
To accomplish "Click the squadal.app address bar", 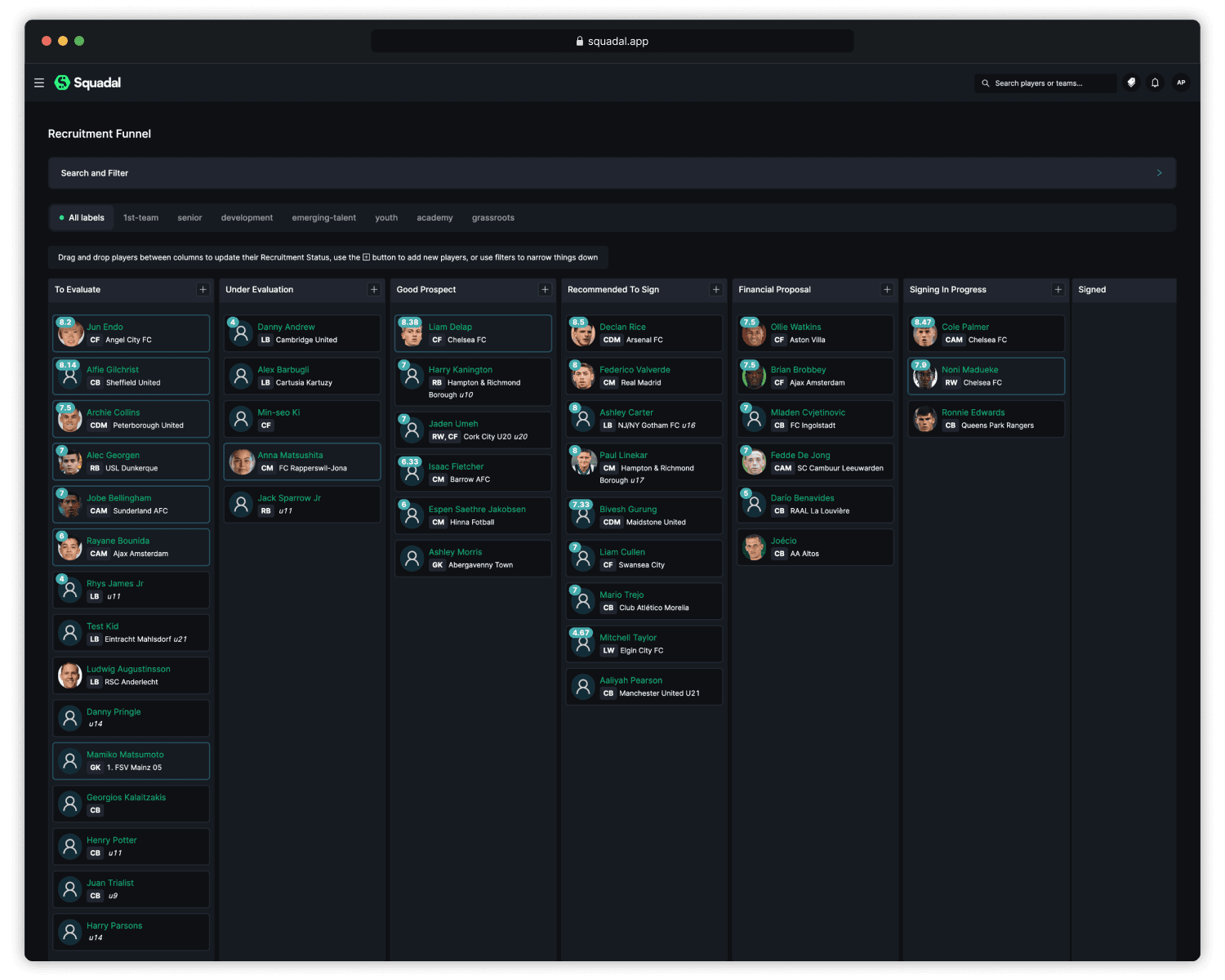I will tap(612, 41).
